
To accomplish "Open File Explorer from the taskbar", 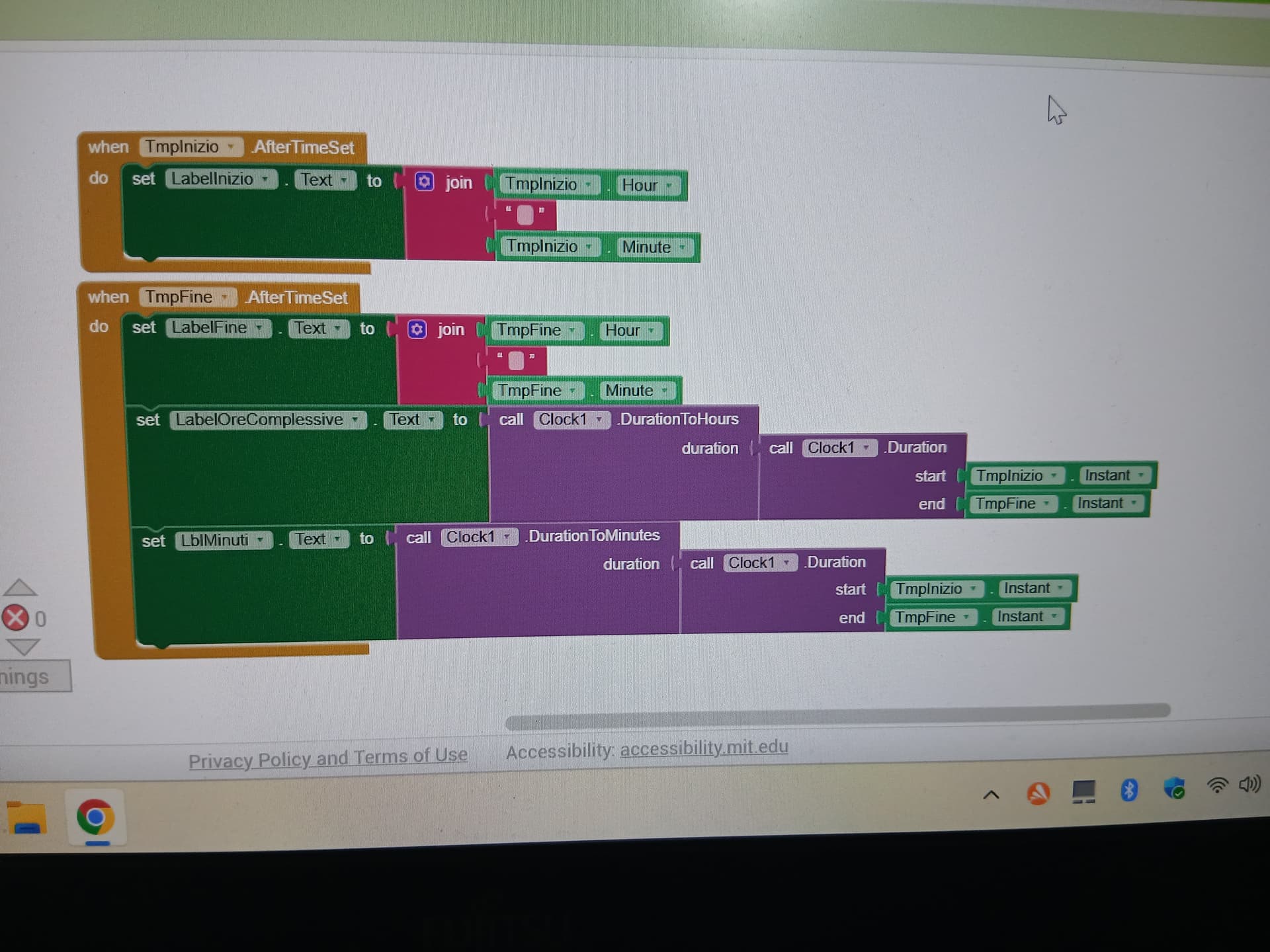I will pyautogui.click(x=26, y=818).
